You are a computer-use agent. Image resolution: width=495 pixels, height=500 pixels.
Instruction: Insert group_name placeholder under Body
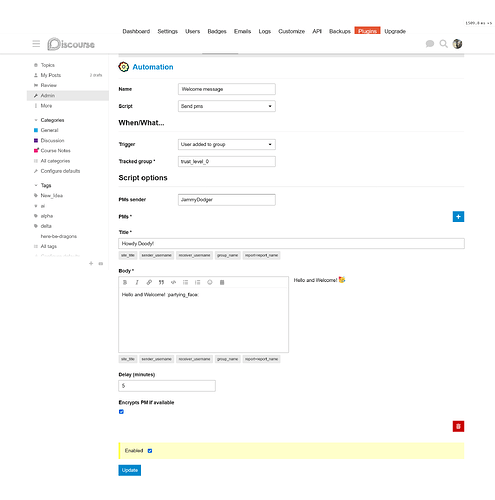pos(228,359)
